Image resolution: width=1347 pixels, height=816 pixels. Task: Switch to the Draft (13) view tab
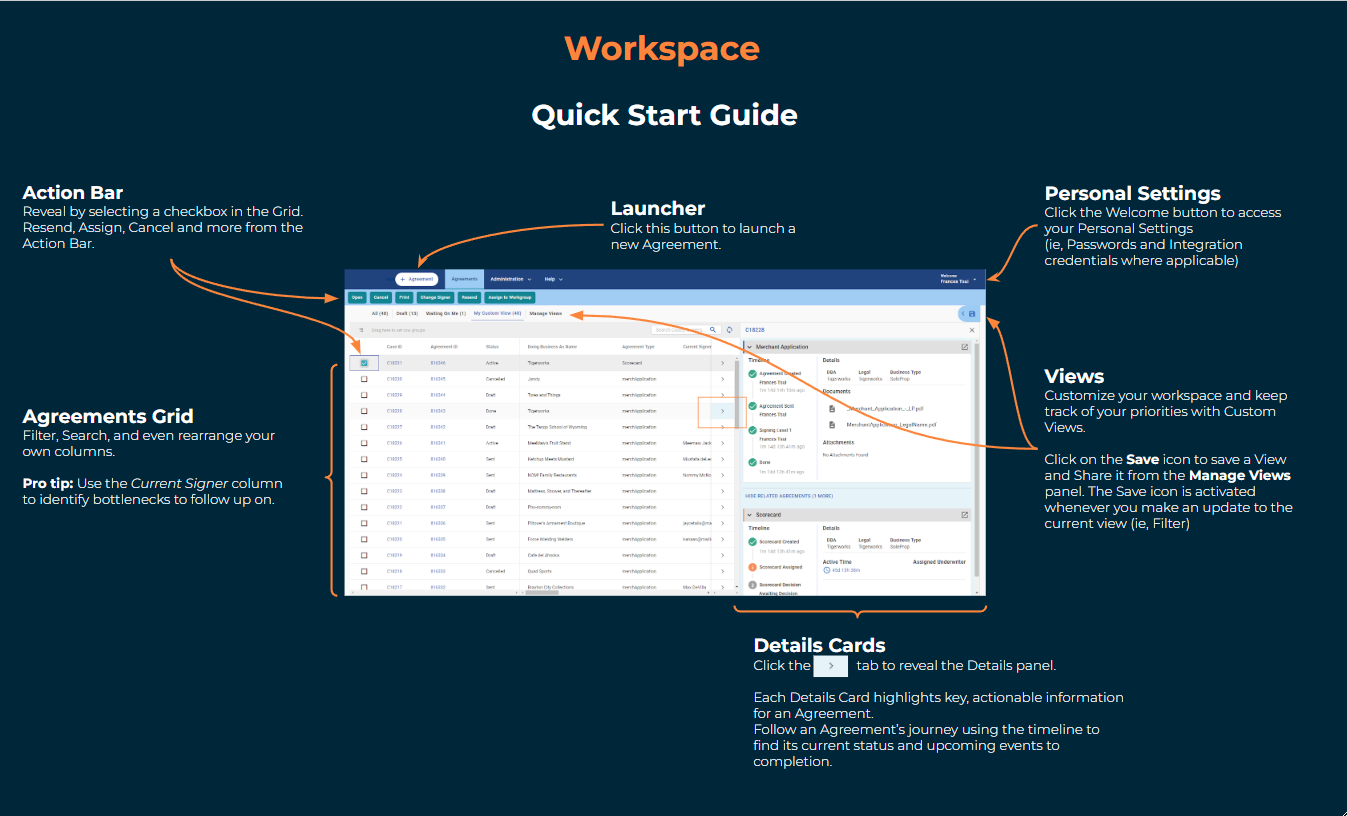point(407,313)
